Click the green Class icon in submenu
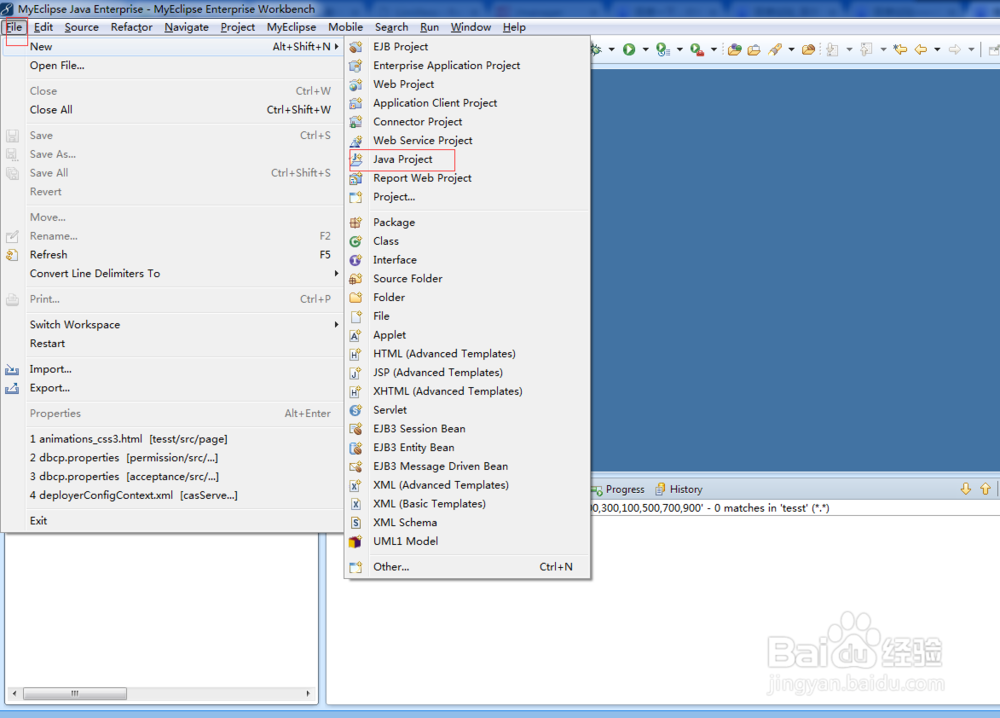The image size is (1000, 718). [356, 241]
